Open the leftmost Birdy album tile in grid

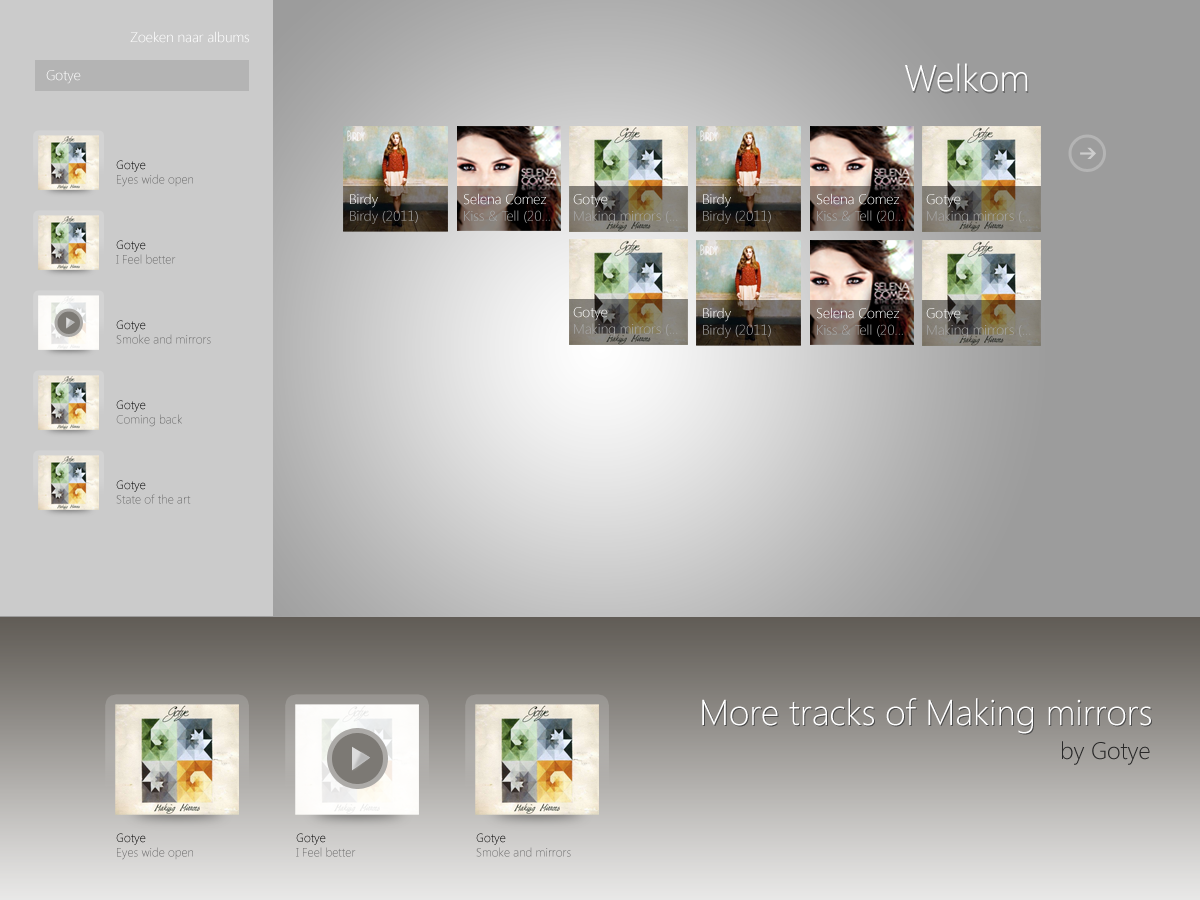[x=395, y=179]
